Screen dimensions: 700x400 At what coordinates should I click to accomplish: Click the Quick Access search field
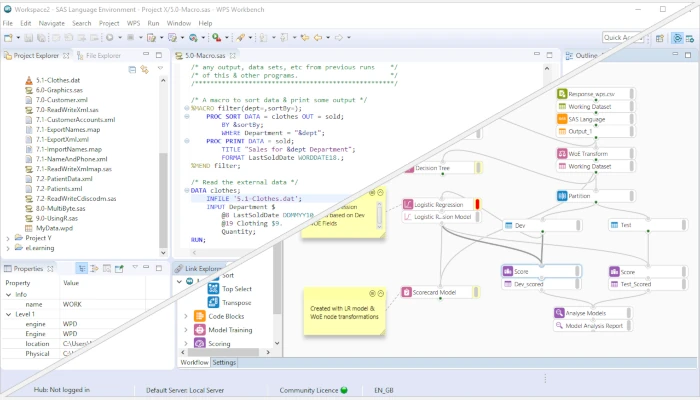point(623,38)
